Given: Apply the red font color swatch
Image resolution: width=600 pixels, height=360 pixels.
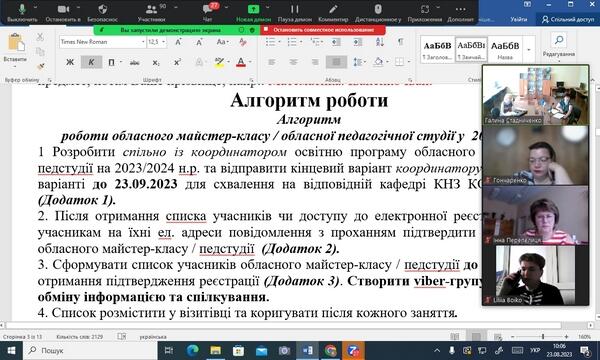Looking at the screenshot, I should (241, 62).
